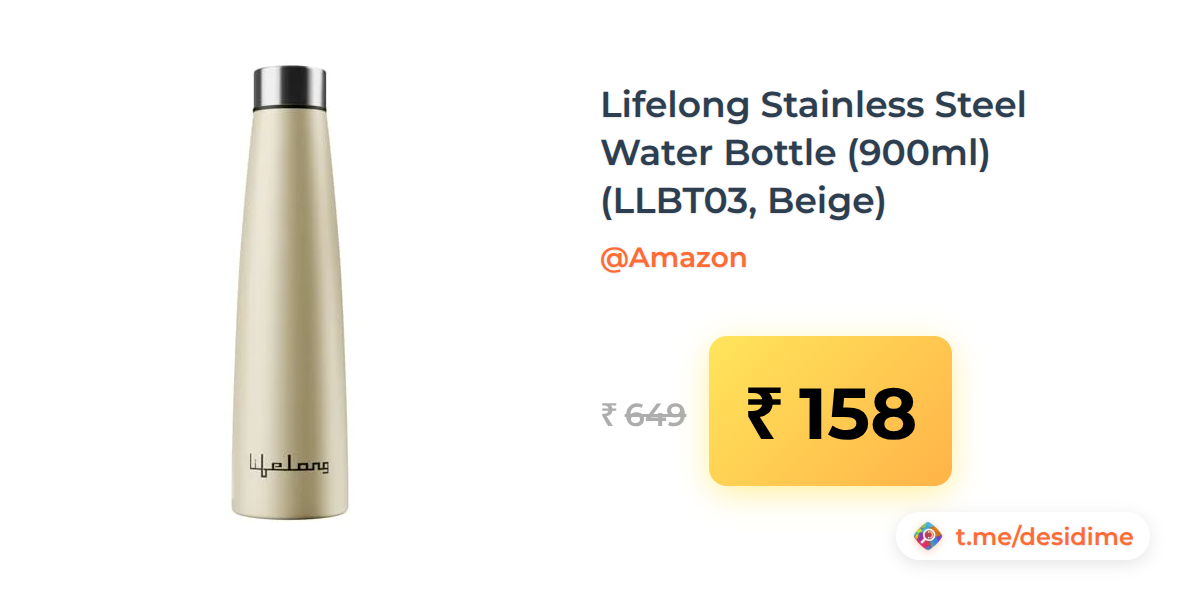The width and height of the screenshot is (1200, 600).
Task: Select the beige water bottle product image
Action: click(290, 293)
